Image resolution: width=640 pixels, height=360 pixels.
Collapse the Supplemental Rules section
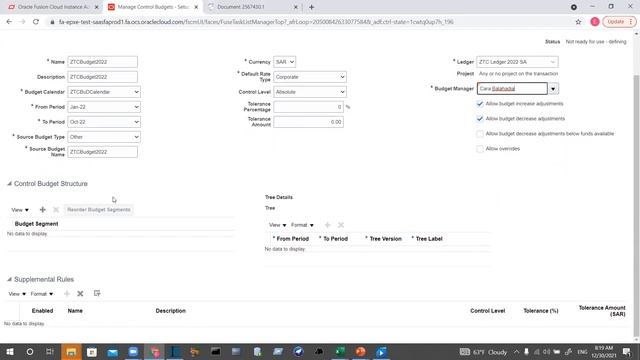pyautogui.click(x=9, y=279)
